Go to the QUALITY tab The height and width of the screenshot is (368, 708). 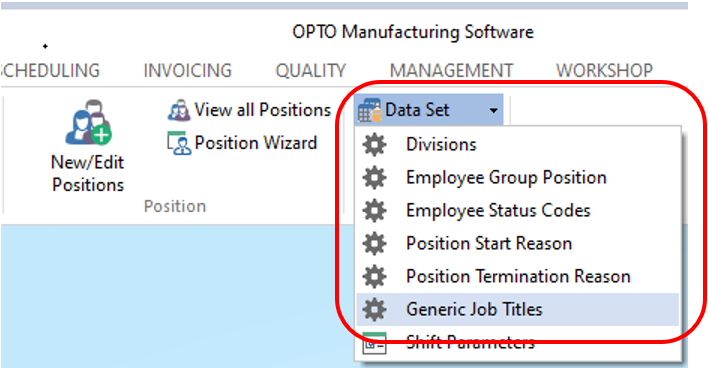pyautogui.click(x=311, y=70)
